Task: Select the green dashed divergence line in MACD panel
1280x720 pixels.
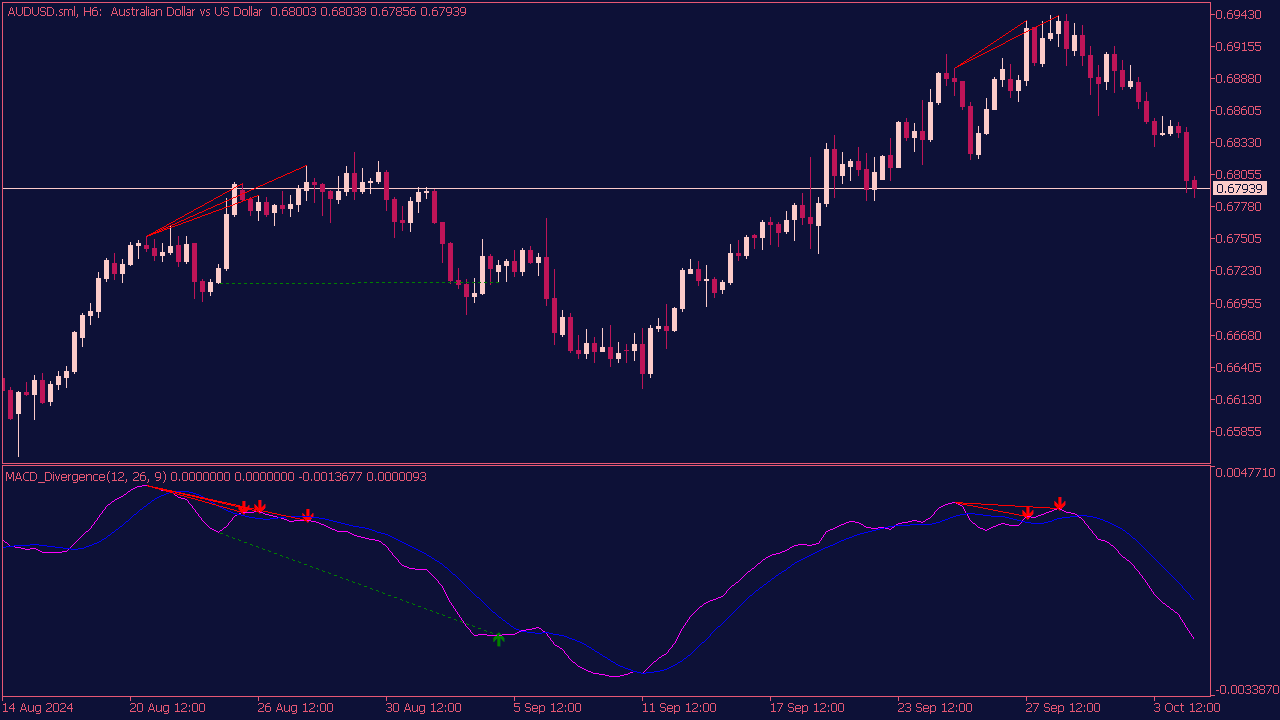Action: pos(359,583)
